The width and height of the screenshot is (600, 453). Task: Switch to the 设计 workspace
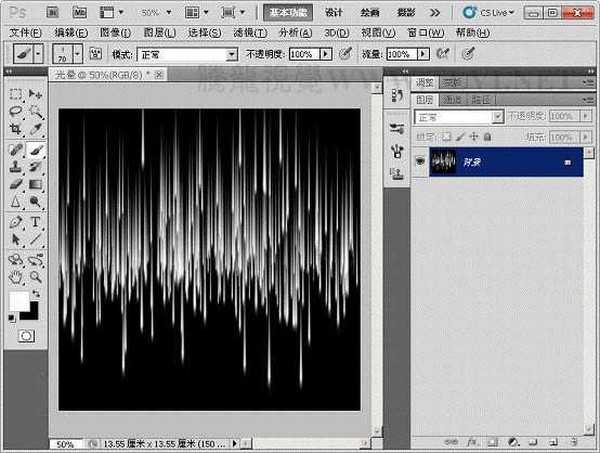[x=334, y=13]
